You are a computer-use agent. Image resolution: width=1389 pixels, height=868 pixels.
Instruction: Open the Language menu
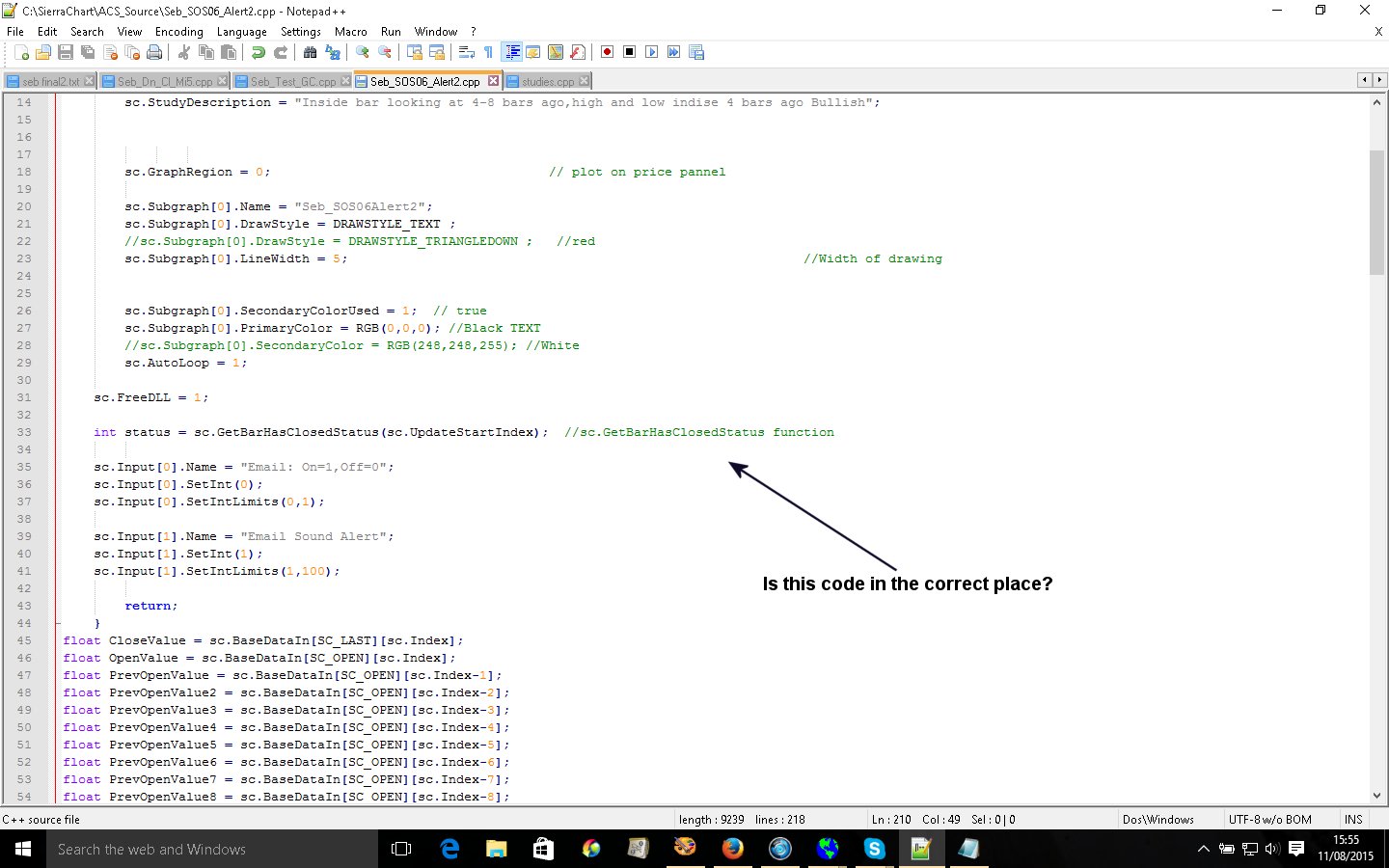pos(241,32)
